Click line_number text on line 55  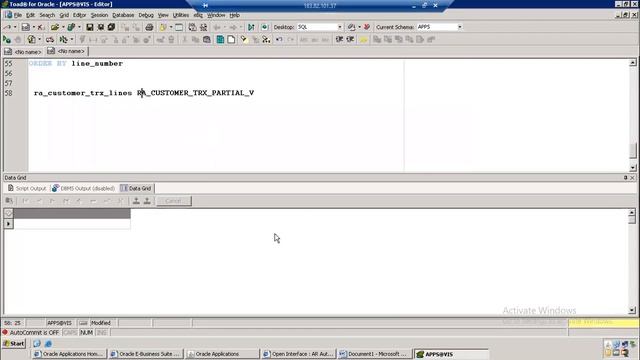pos(97,64)
